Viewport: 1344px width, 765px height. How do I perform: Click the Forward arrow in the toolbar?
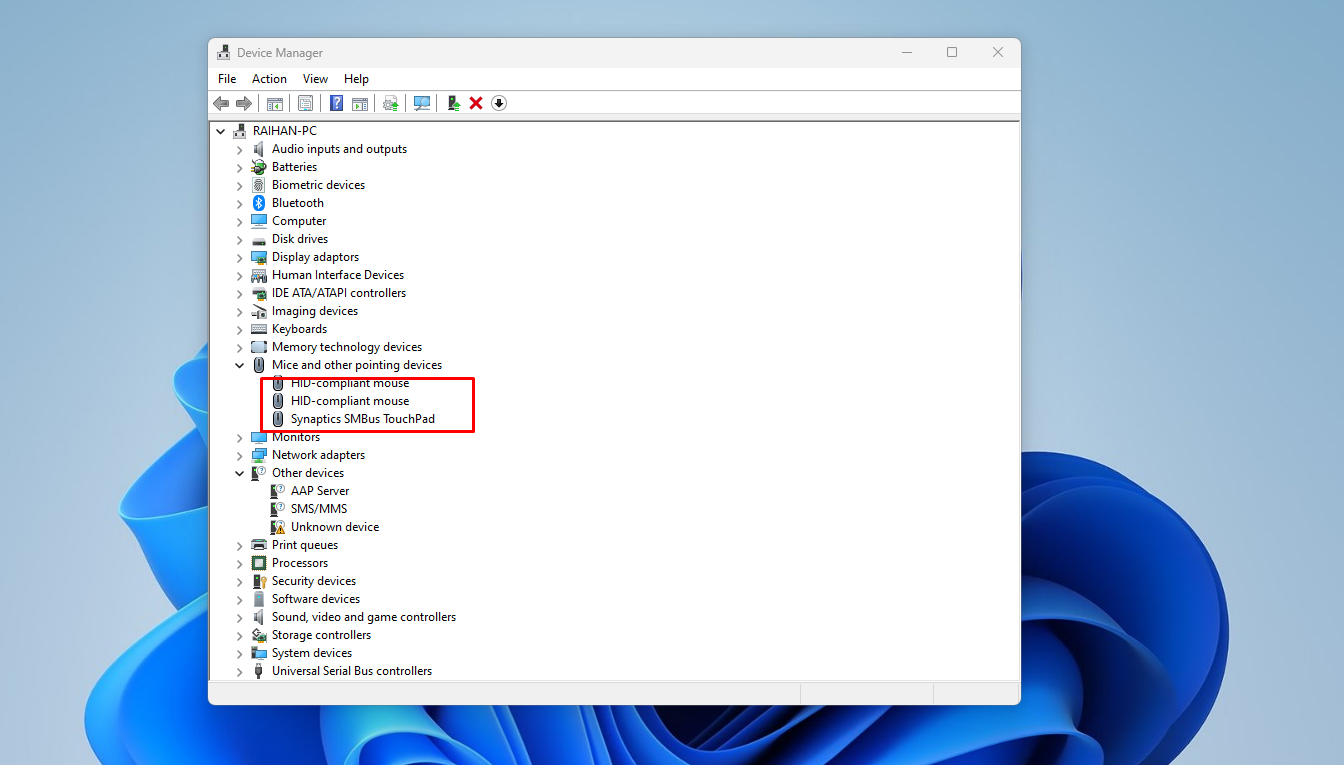[x=244, y=103]
